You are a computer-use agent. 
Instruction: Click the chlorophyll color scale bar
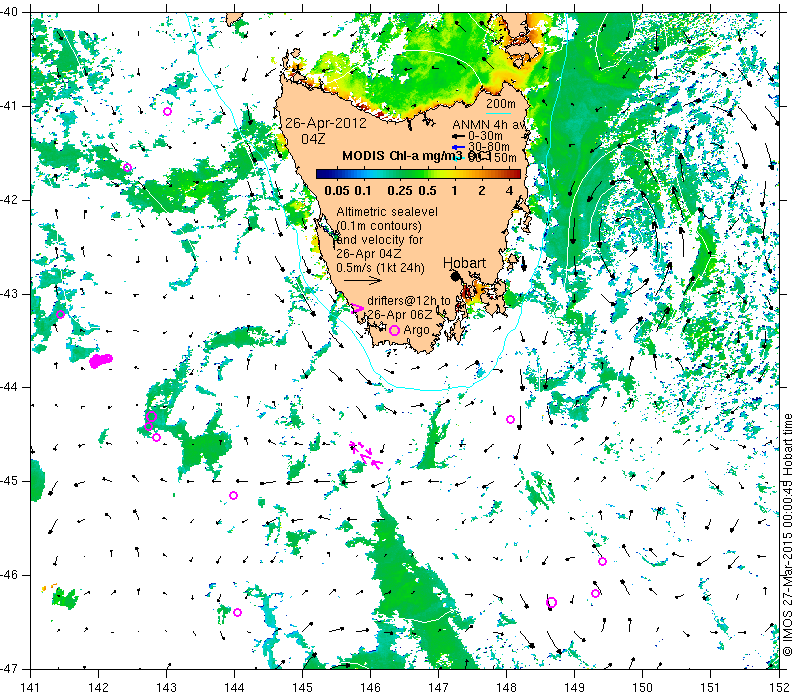pos(418,174)
